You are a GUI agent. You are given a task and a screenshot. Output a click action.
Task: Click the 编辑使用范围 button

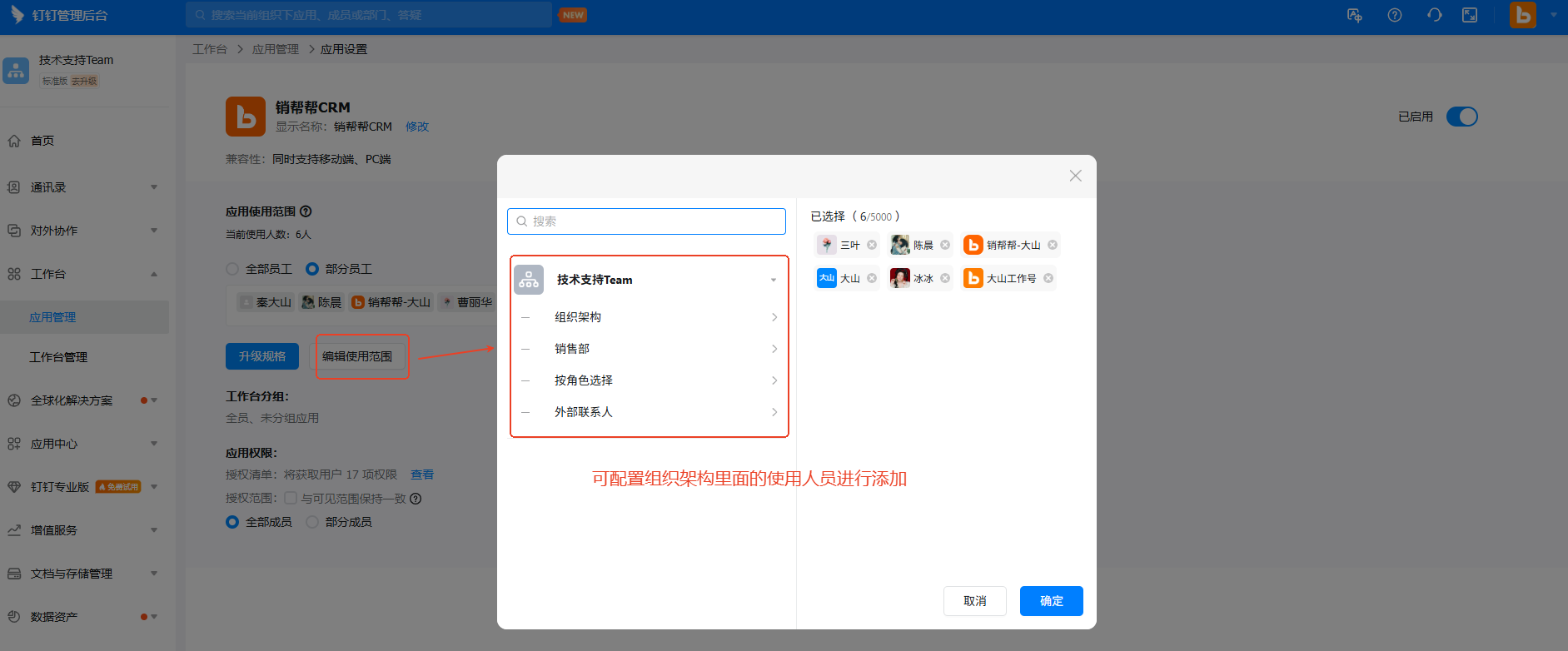[357, 356]
